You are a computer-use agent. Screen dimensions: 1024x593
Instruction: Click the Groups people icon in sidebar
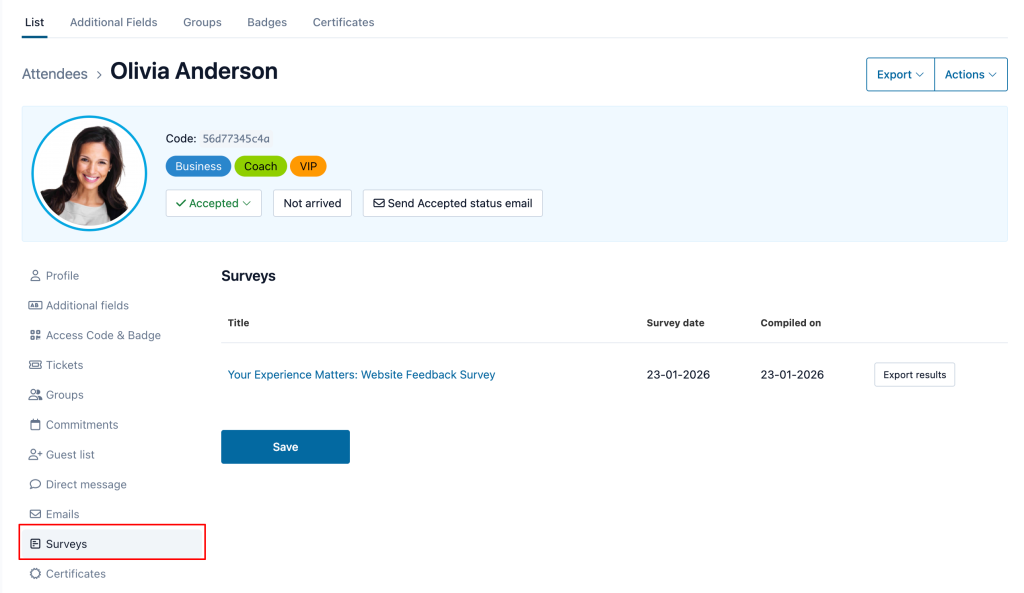point(35,395)
